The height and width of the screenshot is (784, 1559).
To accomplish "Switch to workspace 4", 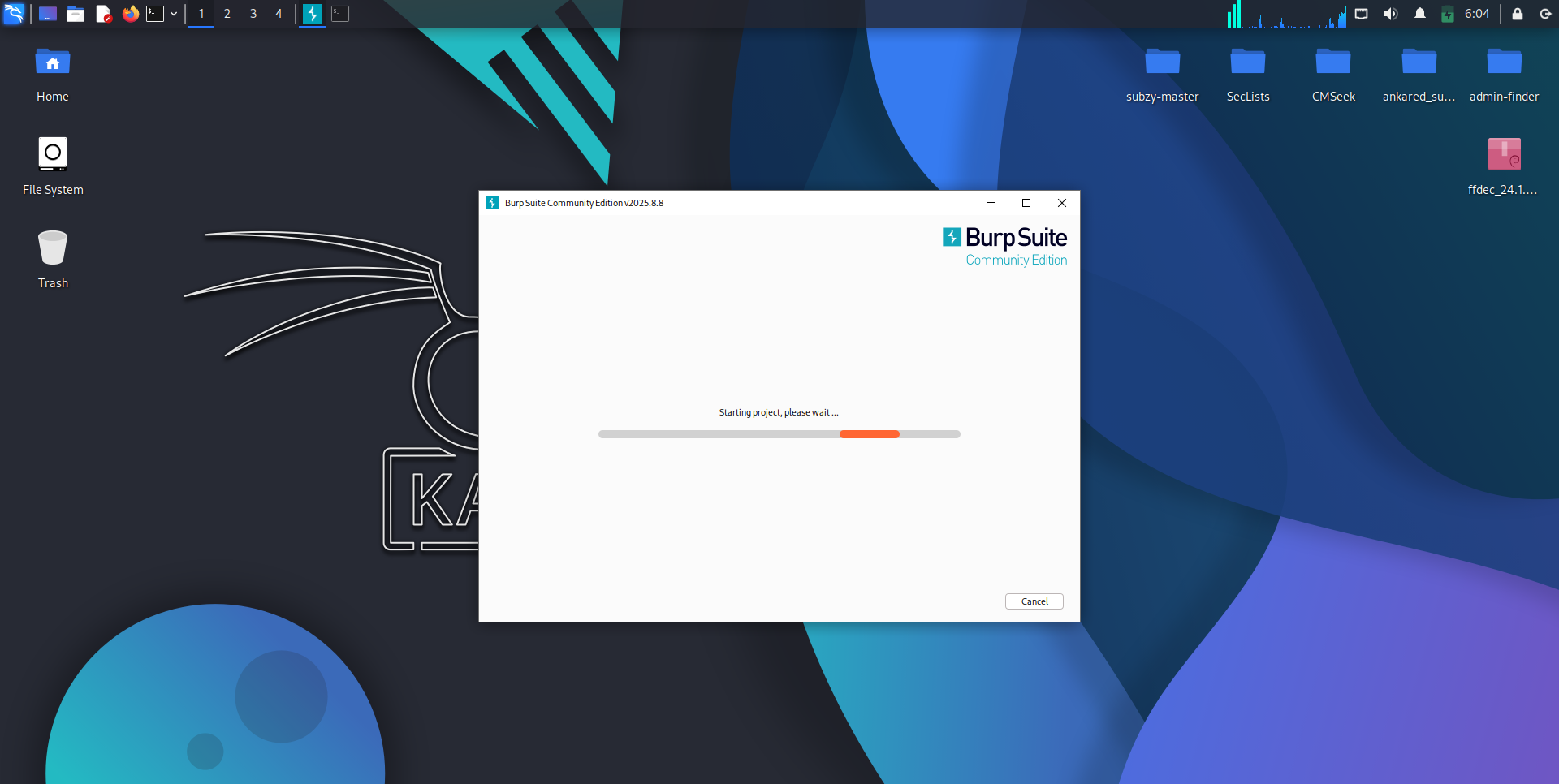I will [x=279, y=14].
